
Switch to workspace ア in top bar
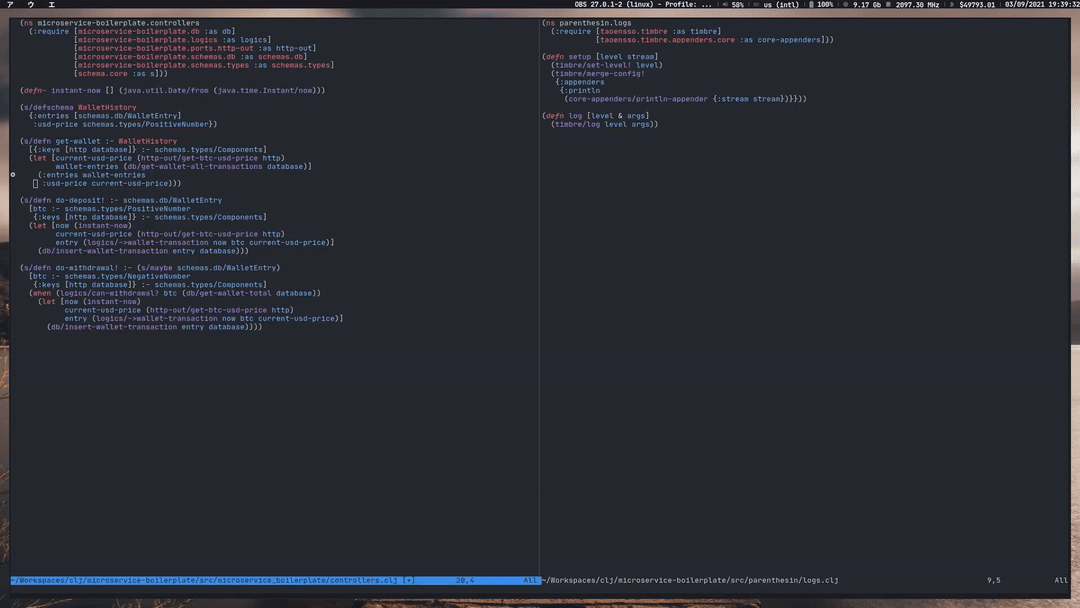click(10, 4)
